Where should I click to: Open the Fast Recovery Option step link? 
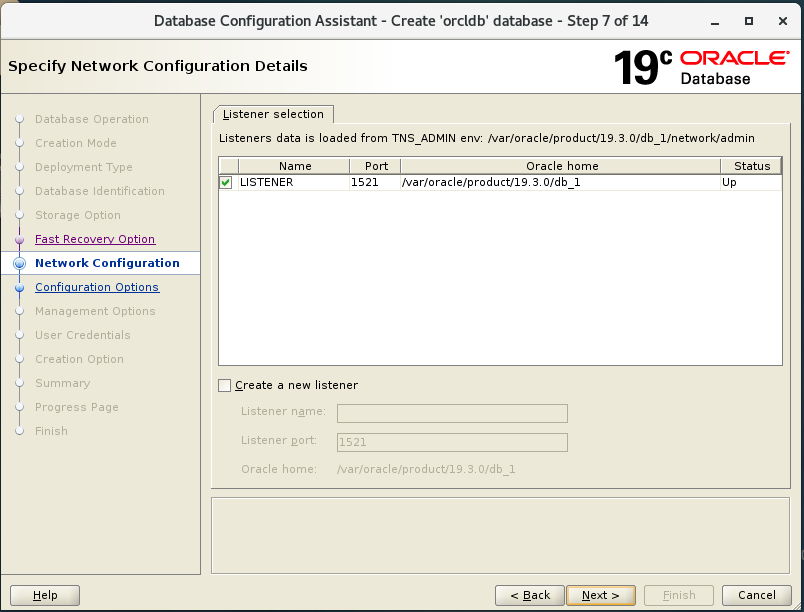point(94,239)
